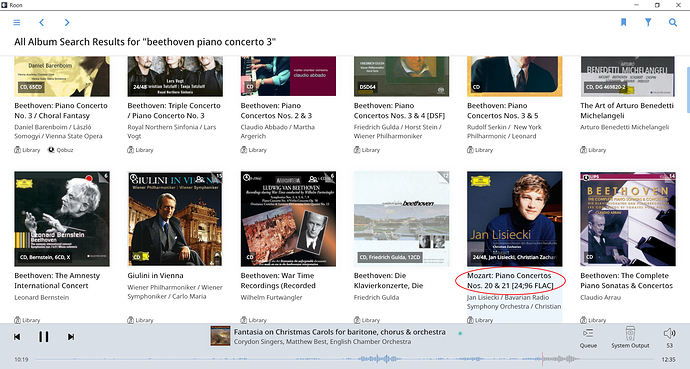Open the Giulini in Vienna album cover
Viewport: 690px width, 369px height.
click(x=175, y=219)
